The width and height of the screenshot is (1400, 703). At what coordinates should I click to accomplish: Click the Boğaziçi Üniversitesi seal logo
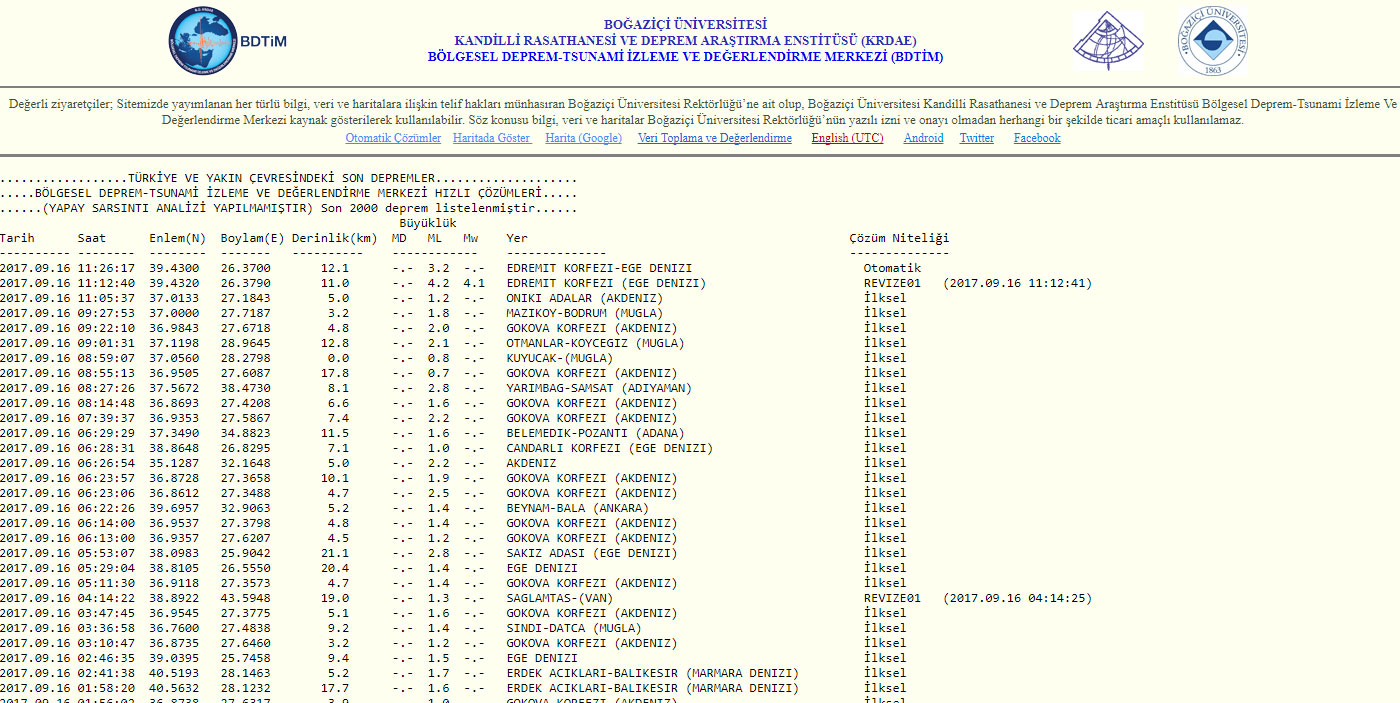click(1212, 41)
